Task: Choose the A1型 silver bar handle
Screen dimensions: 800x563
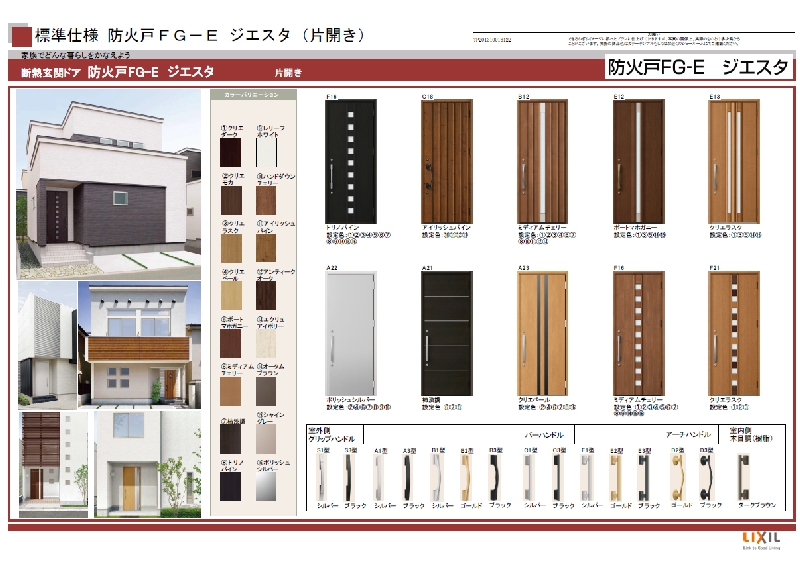Action: [x=379, y=478]
